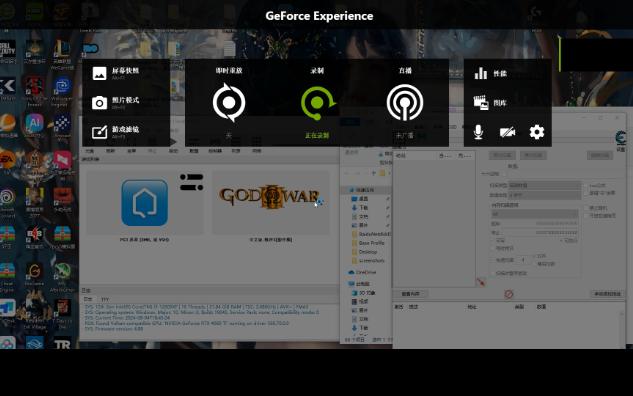The width and height of the screenshot is (633, 396).
Task: Open overlay settings via the gear icon
Action: click(537, 132)
